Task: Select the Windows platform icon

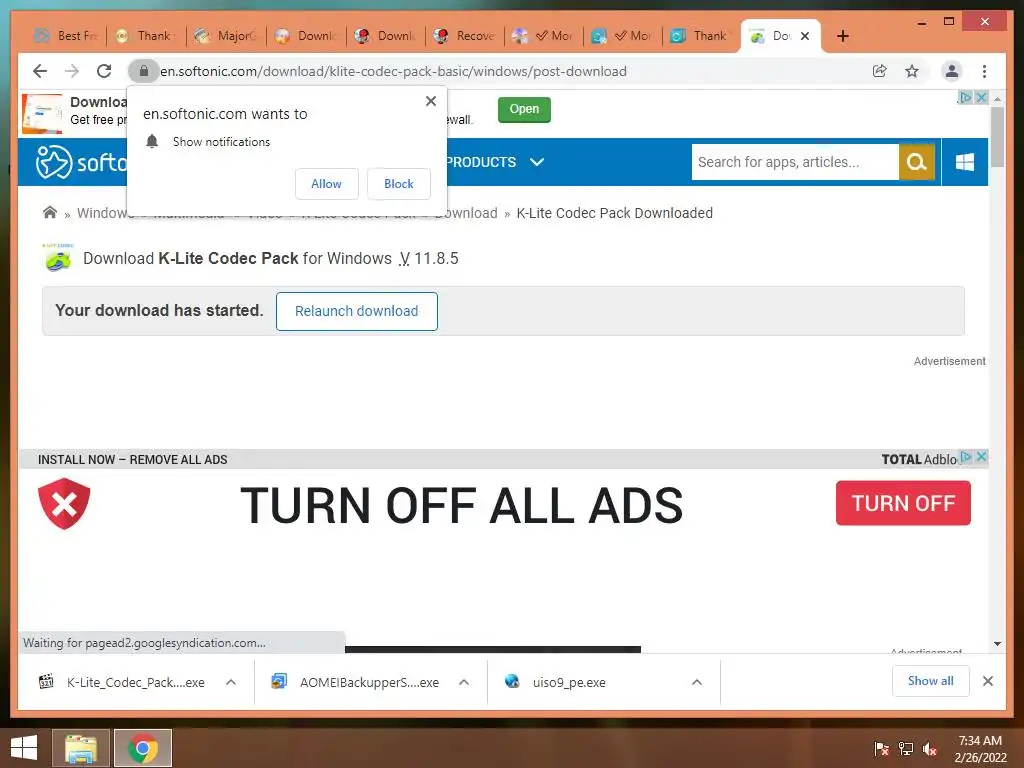Action: [965, 162]
